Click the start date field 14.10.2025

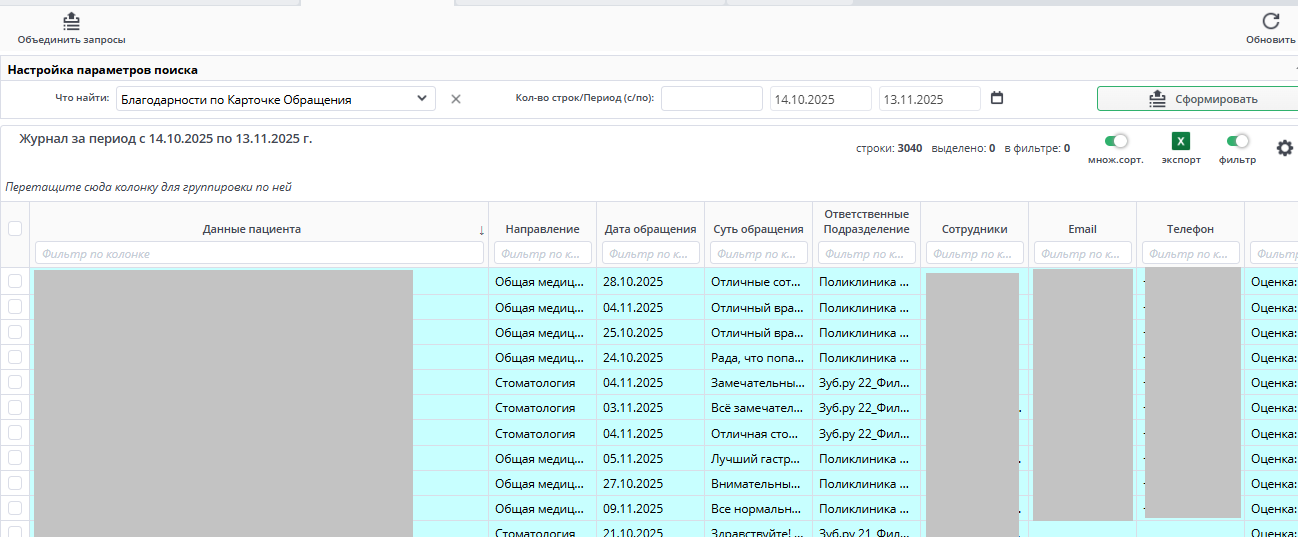821,99
